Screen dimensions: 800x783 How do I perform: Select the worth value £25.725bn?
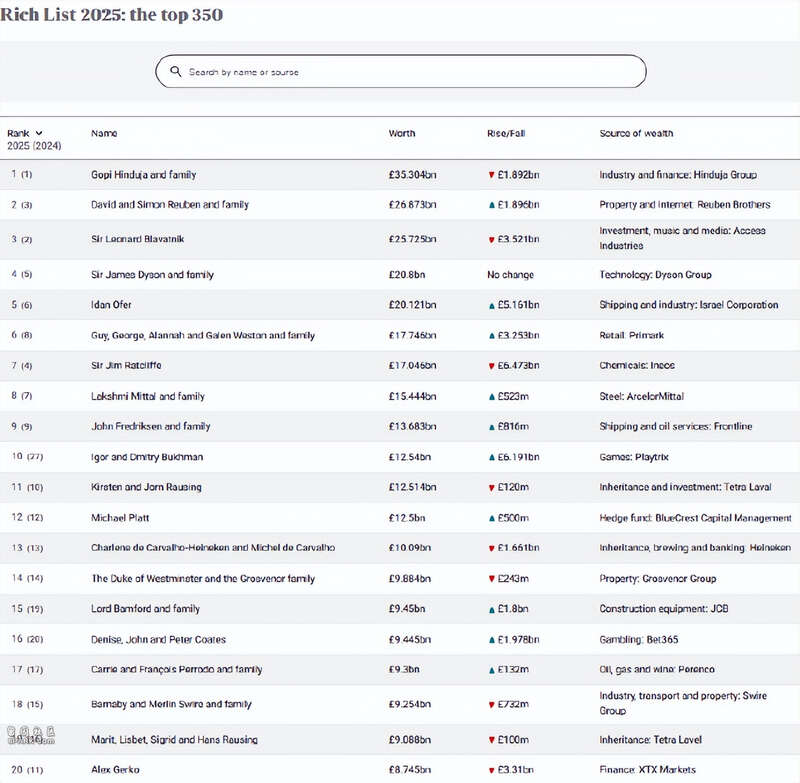412,239
